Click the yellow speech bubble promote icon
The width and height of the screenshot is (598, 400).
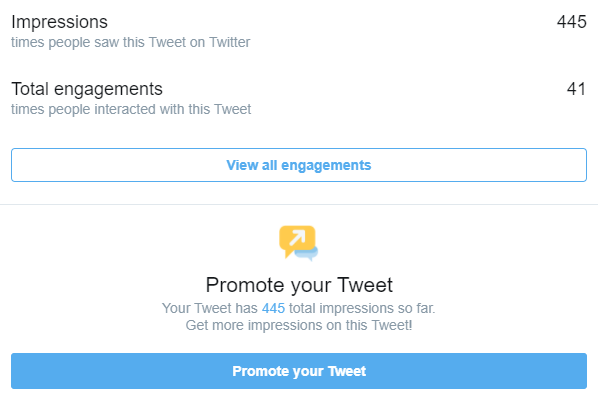[297, 241]
